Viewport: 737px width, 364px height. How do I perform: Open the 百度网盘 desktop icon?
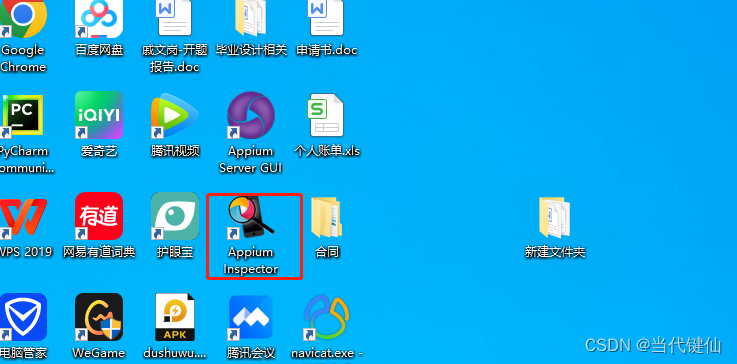coord(99,18)
